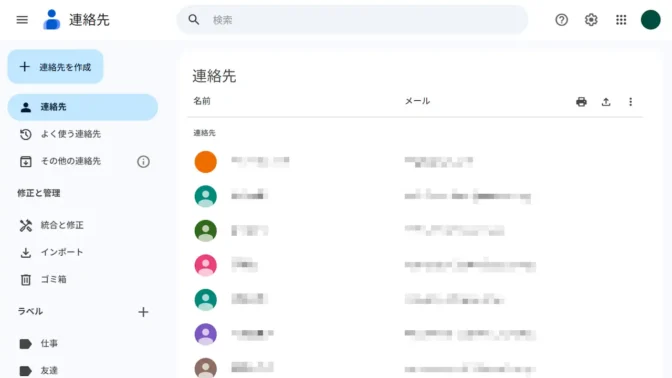672x378 pixels.
Task: Select the 仕事 label
Action: click(83, 344)
